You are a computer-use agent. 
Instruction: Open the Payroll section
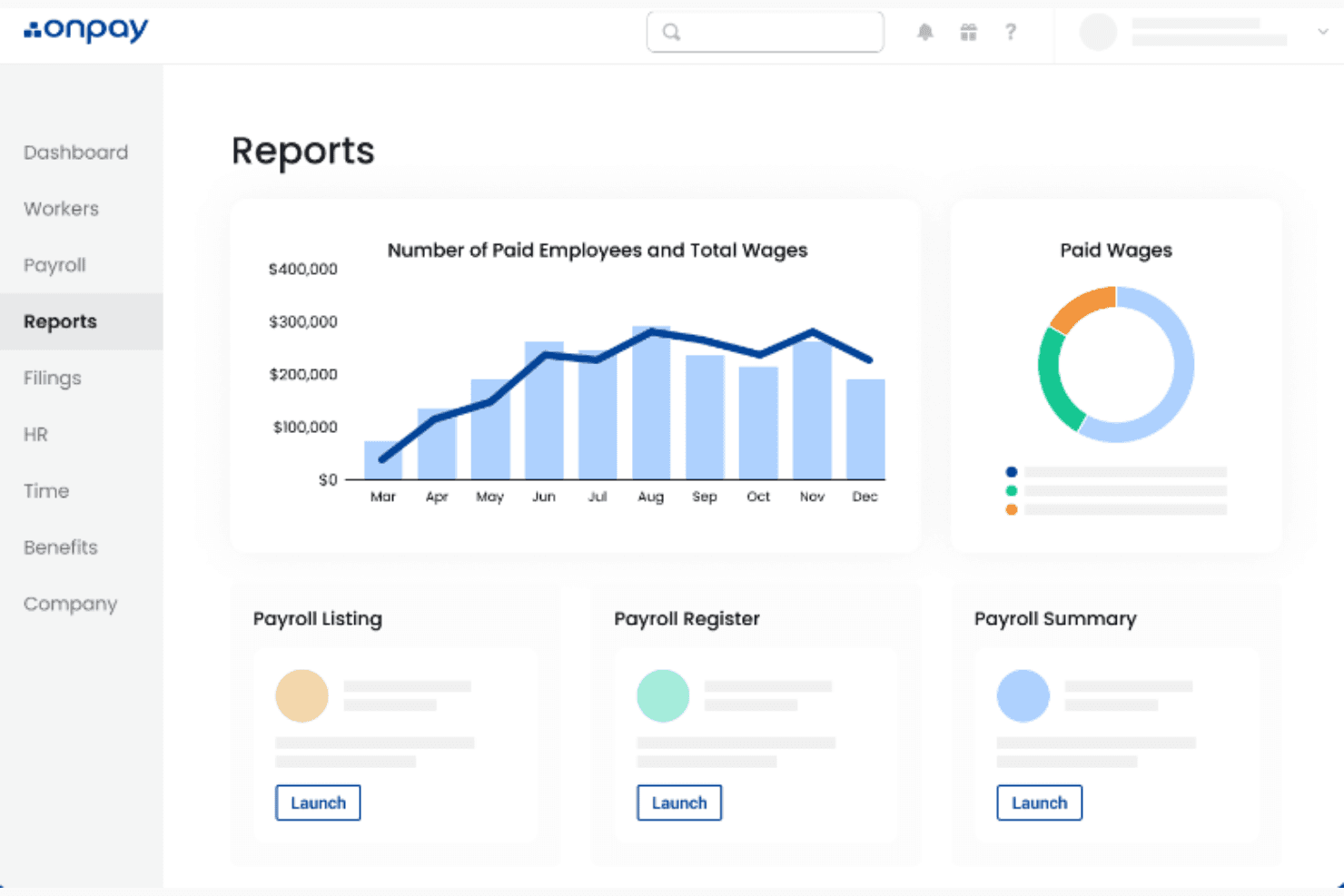click(x=54, y=265)
